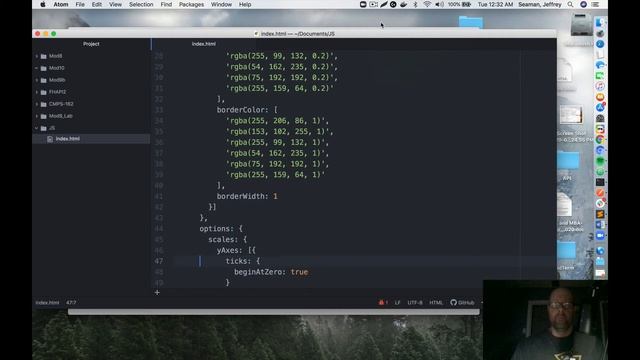Open iTunes music icon in Dock
Screen dimensions: 640x360
click(x=600, y=86)
